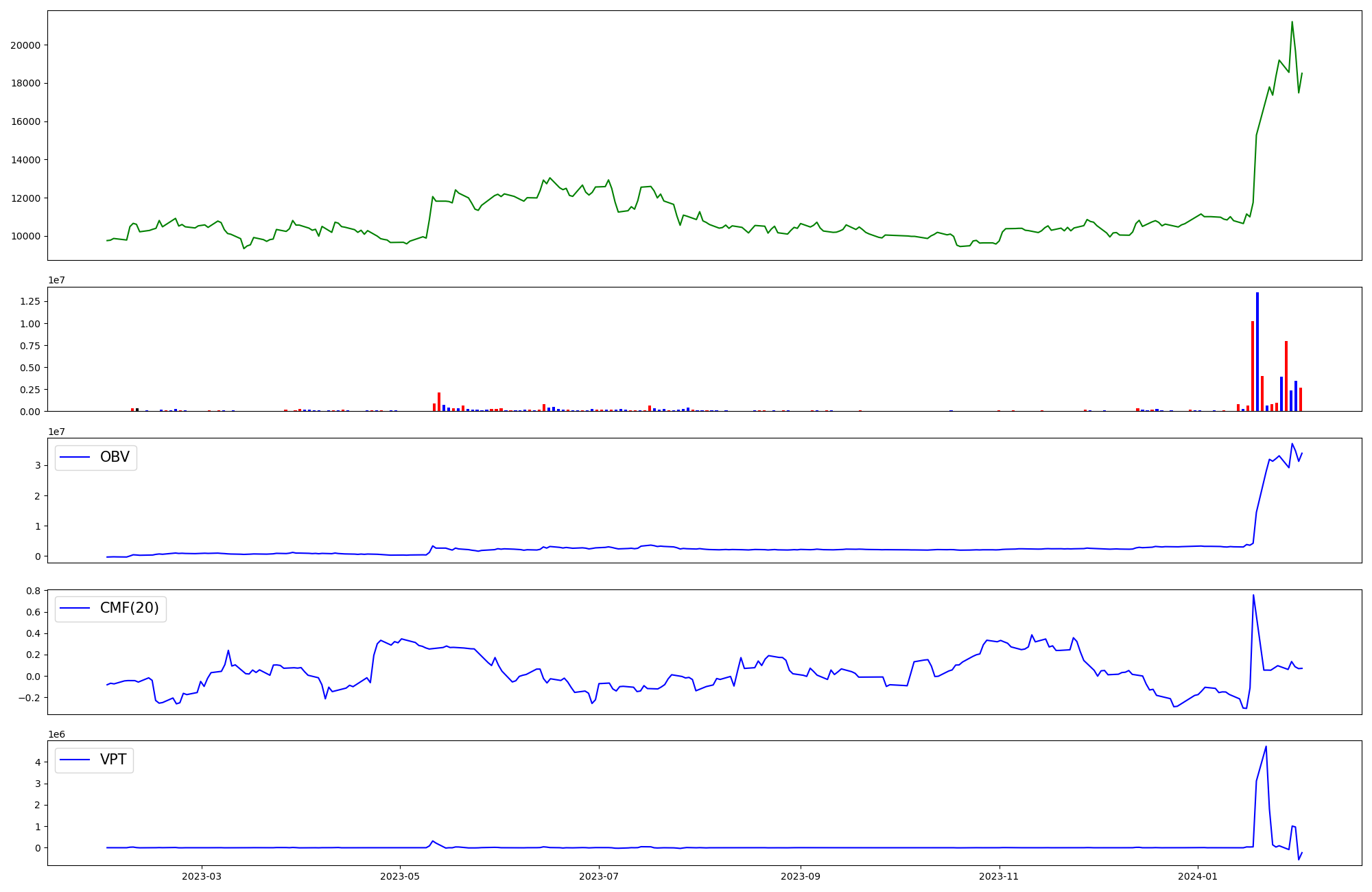Click the 14000 price axis label
Image resolution: width=1372 pixels, height=892 pixels.
(x=25, y=160)
